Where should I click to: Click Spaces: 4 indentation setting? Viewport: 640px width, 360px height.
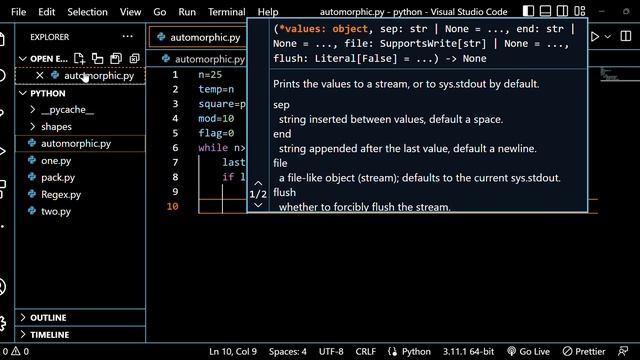point(287,351)
